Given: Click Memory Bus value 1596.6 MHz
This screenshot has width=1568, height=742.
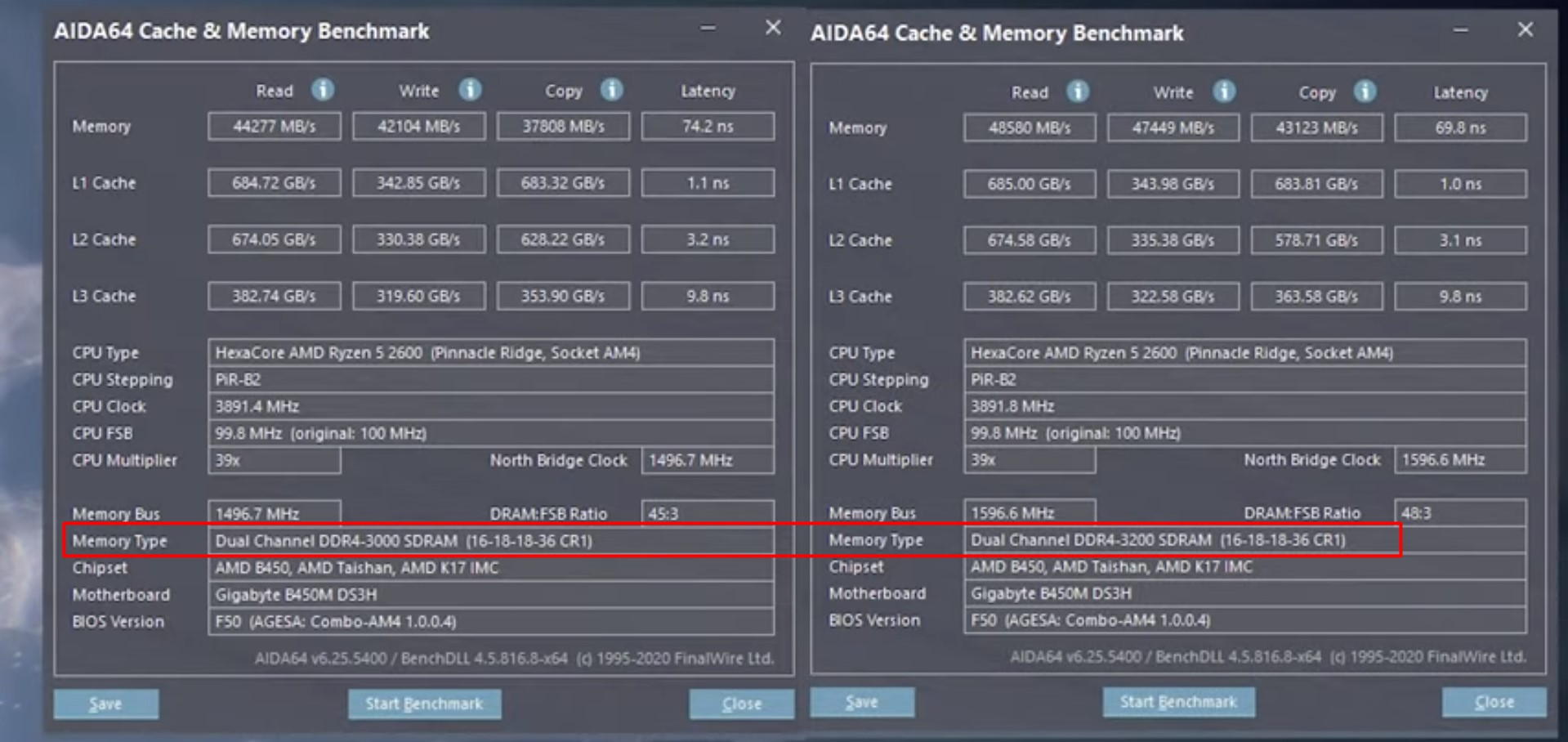Looking at the screenshot, I should click(x=1030, y=513).
